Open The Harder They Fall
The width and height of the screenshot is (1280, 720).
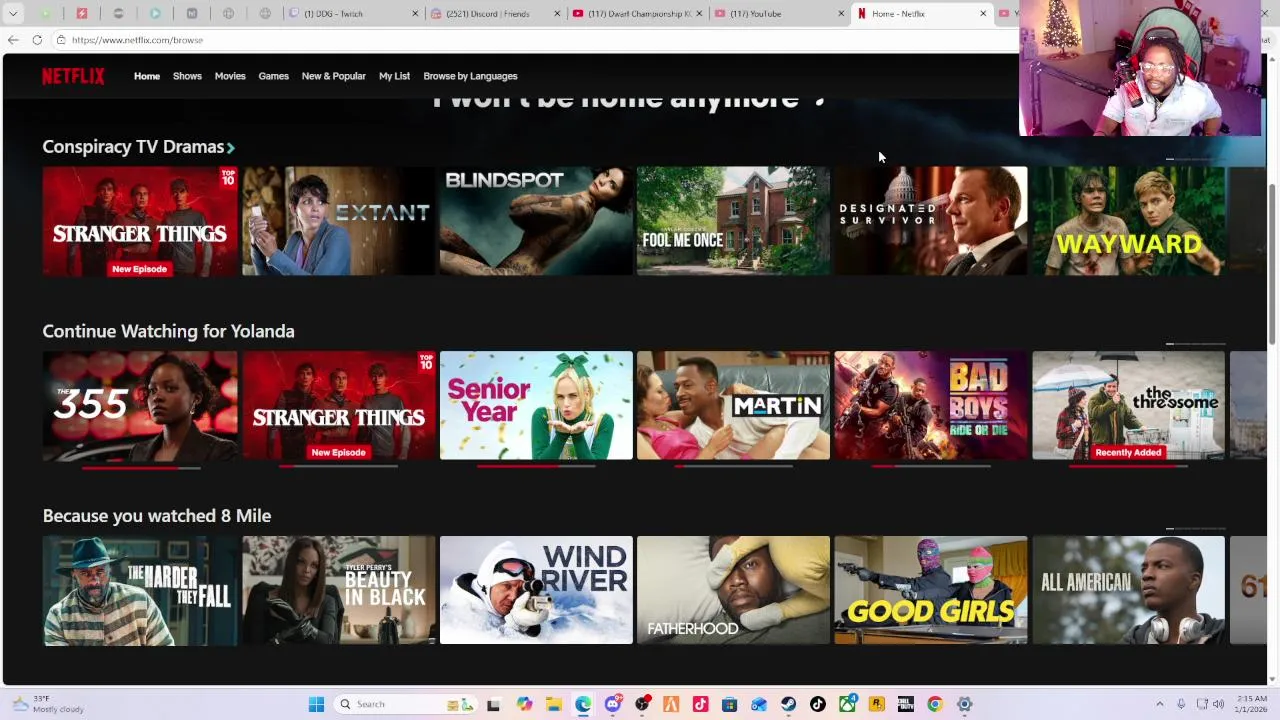point(139,590)
